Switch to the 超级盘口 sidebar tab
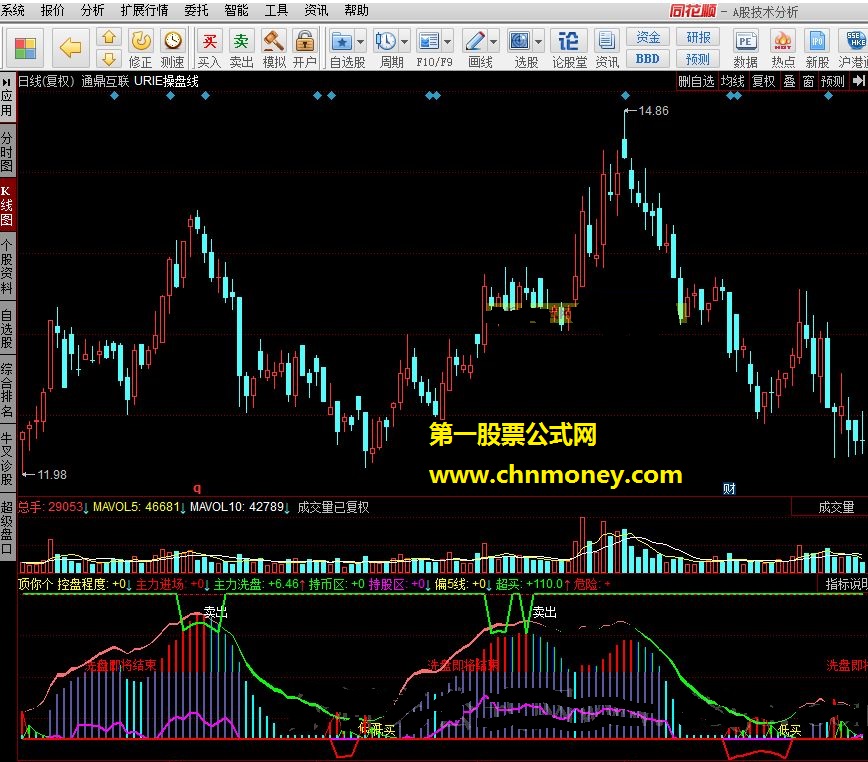Viewport: 868px width, 762px height. tap(7, 527)
